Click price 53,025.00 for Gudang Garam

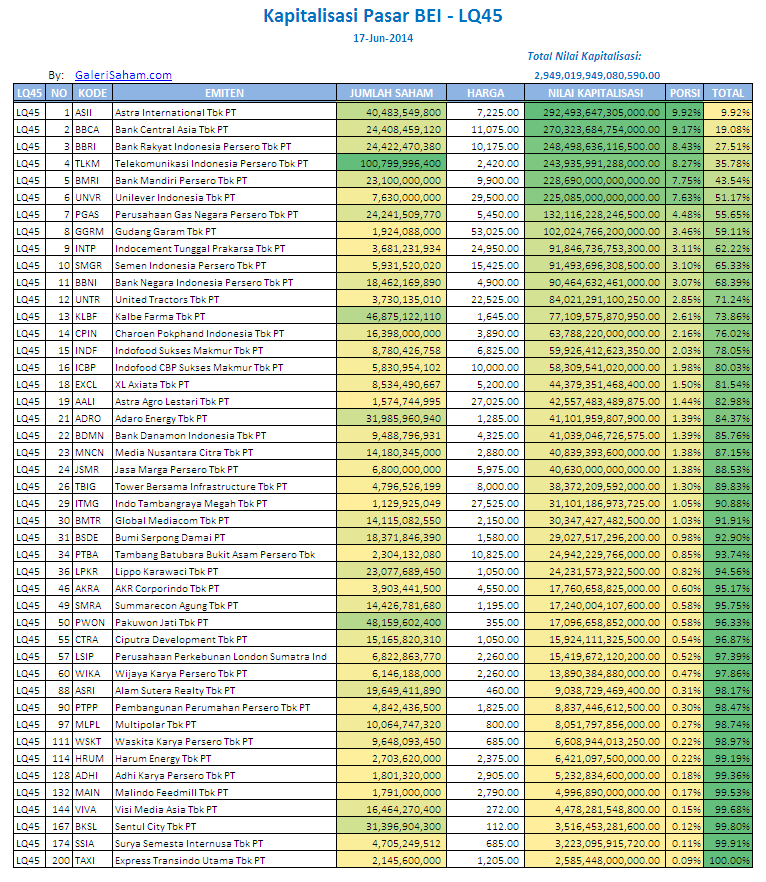click(485, 231)
